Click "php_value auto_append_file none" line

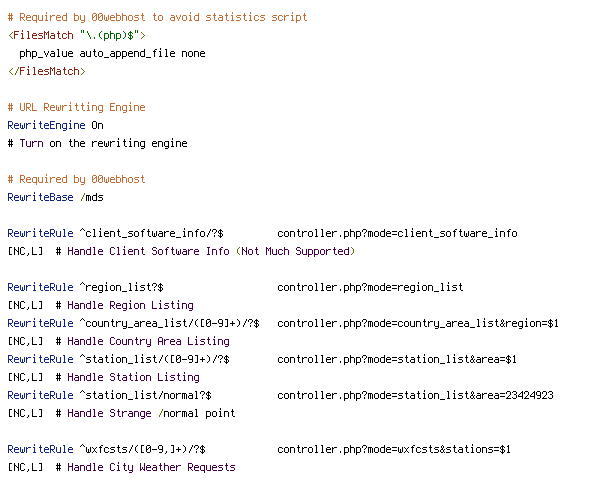tap(112, 54)
